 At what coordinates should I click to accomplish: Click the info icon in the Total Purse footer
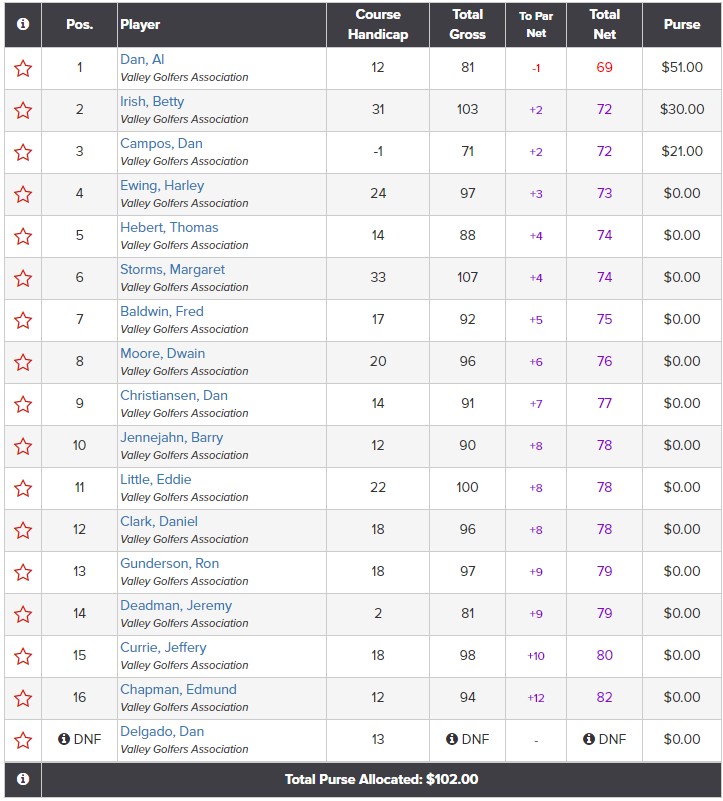(x=23, y=779)
